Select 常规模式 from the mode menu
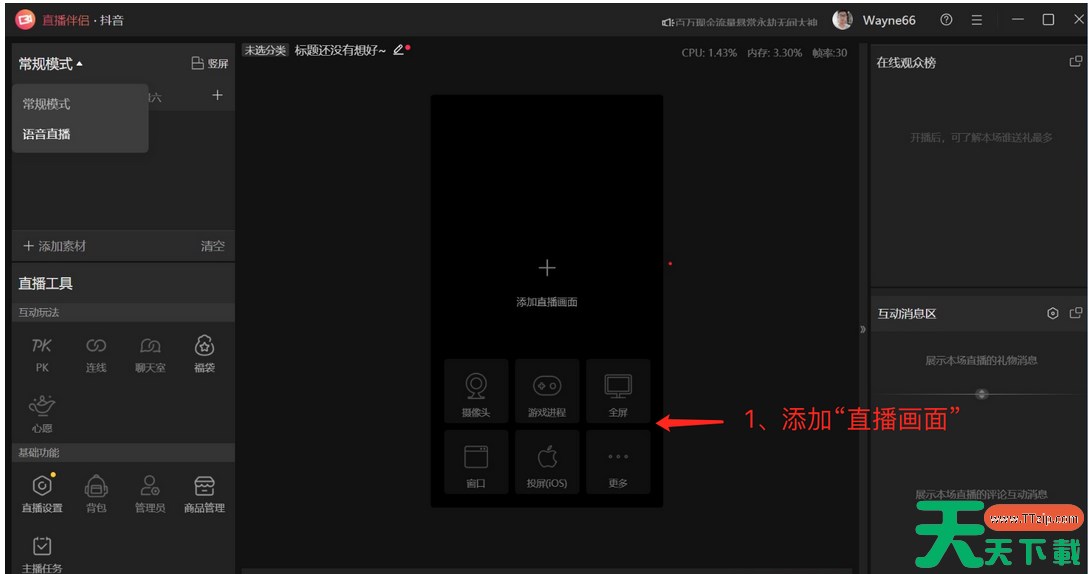This screenshot has height=574, width=1088. pos(46,104)
